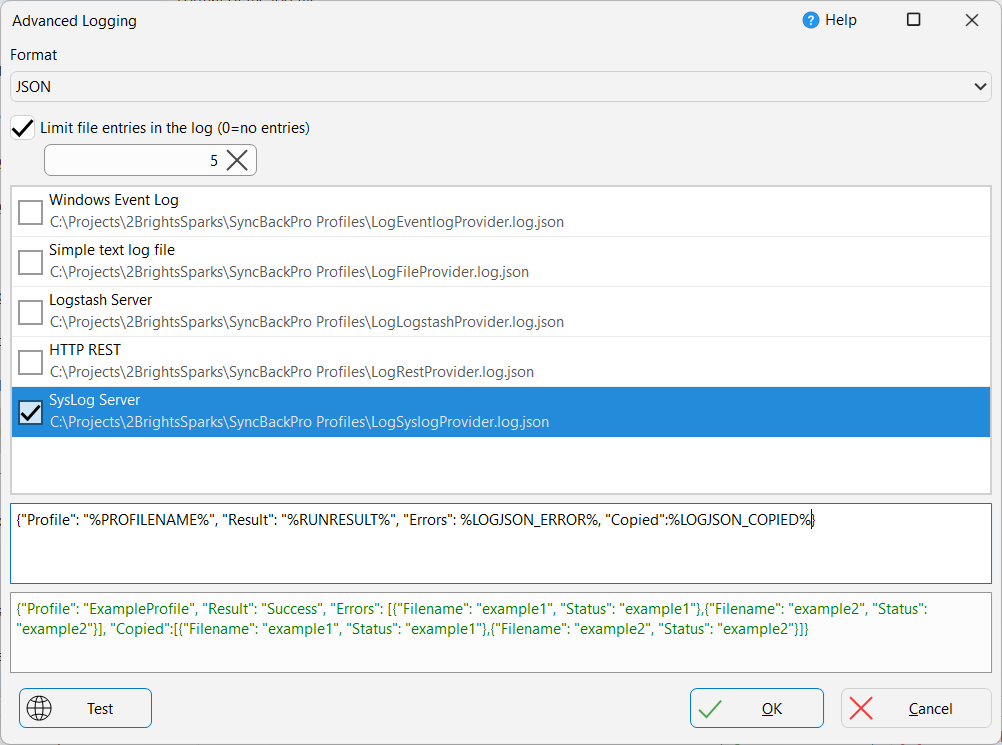
Task: Confirm with the OK button
Action: click(x=757, y=708)
